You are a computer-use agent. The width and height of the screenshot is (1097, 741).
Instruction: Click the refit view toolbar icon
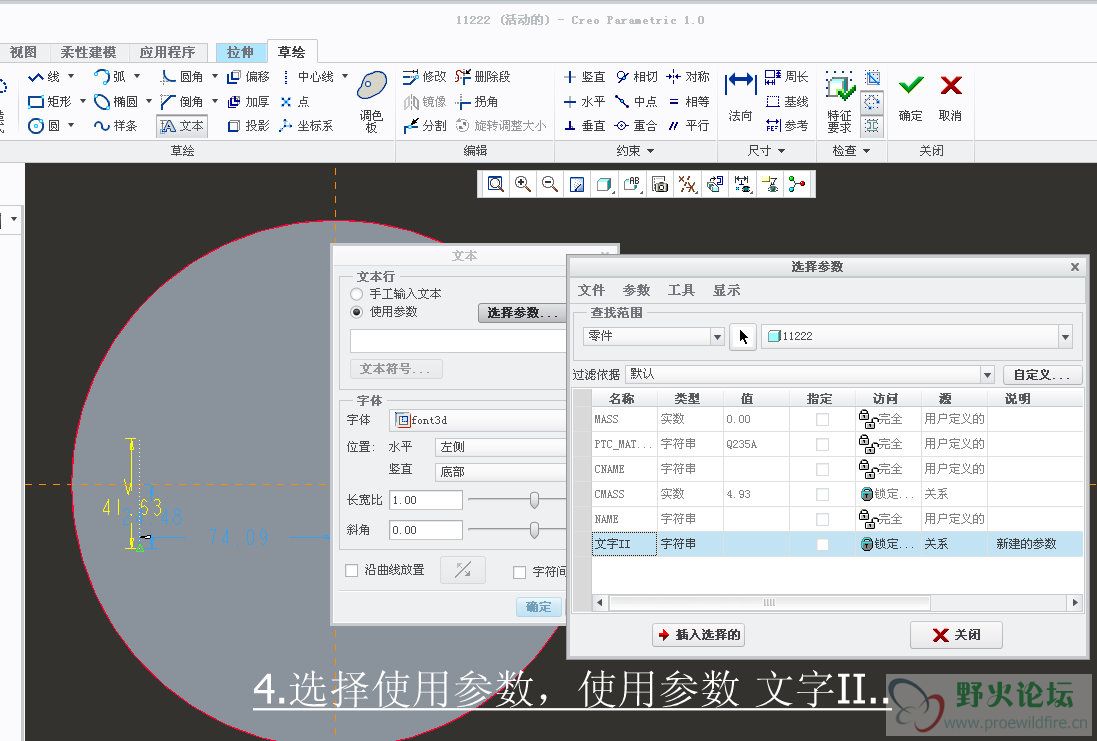pos(495,184)
